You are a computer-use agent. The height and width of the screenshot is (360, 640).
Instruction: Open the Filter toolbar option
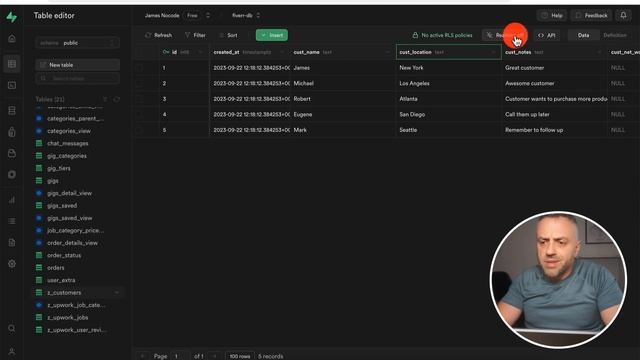[x=195, y=35]
